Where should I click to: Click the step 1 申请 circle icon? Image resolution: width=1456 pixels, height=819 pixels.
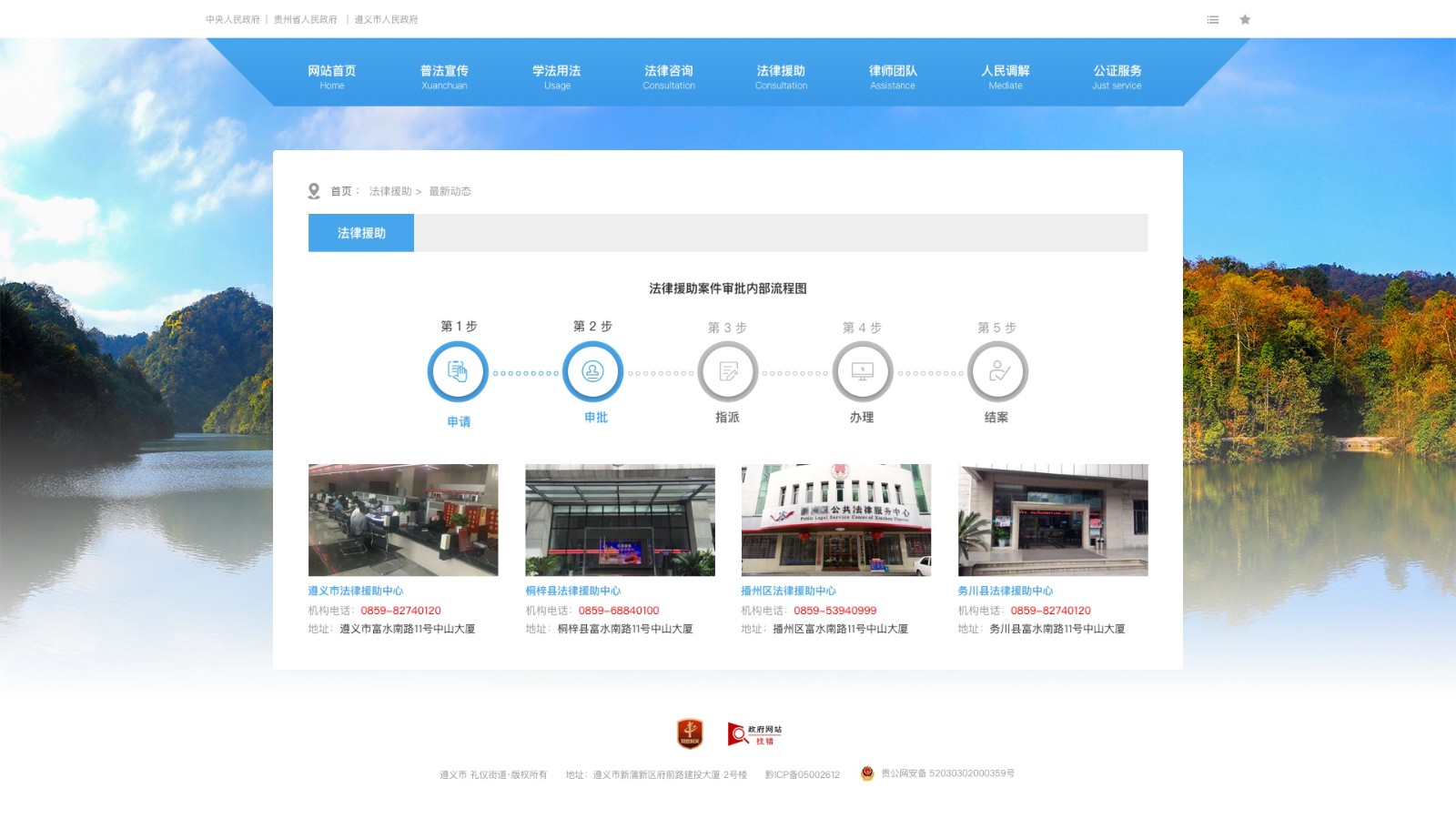pos(458,371)
